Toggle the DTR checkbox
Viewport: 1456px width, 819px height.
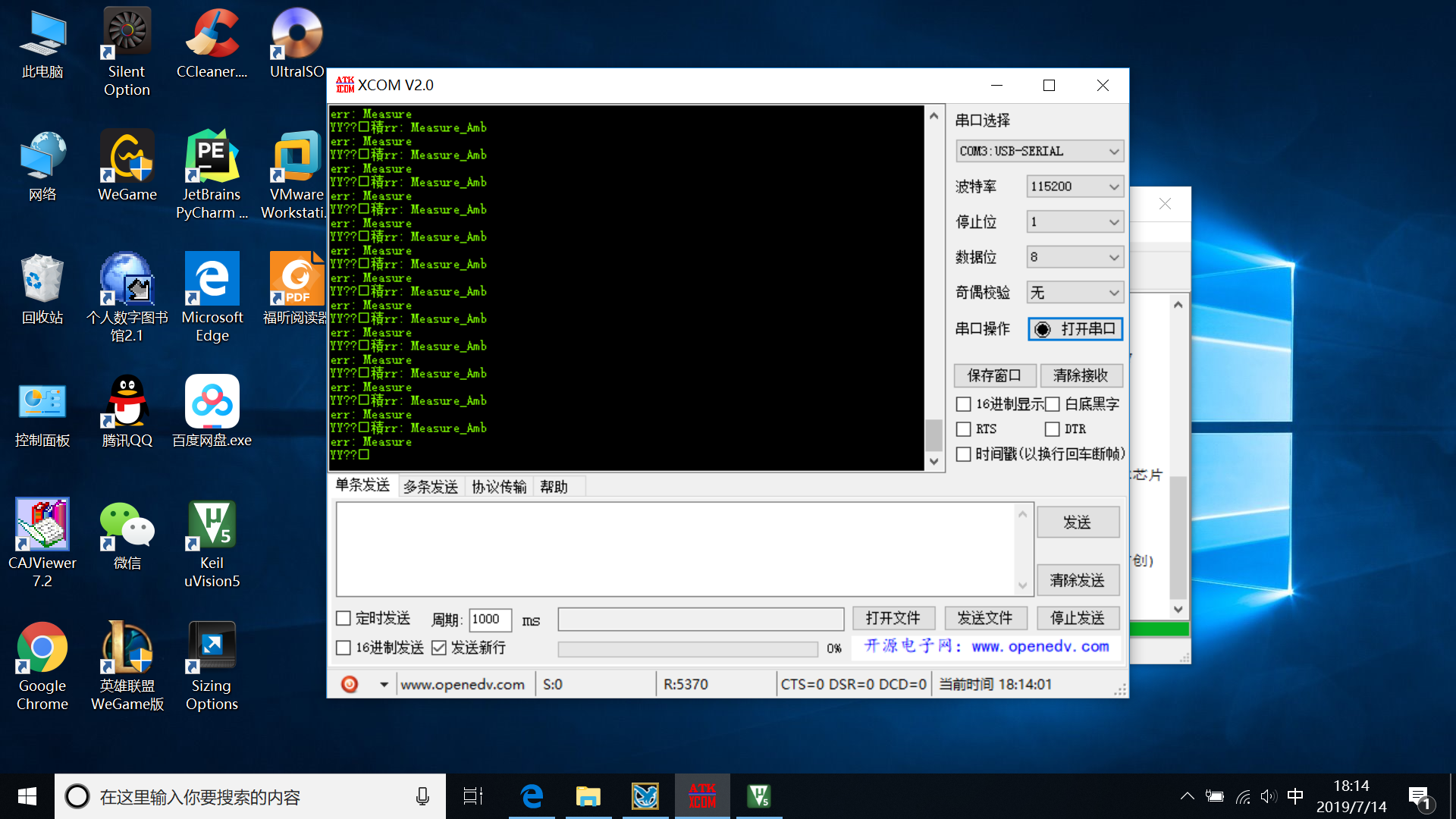point(1052,429)
